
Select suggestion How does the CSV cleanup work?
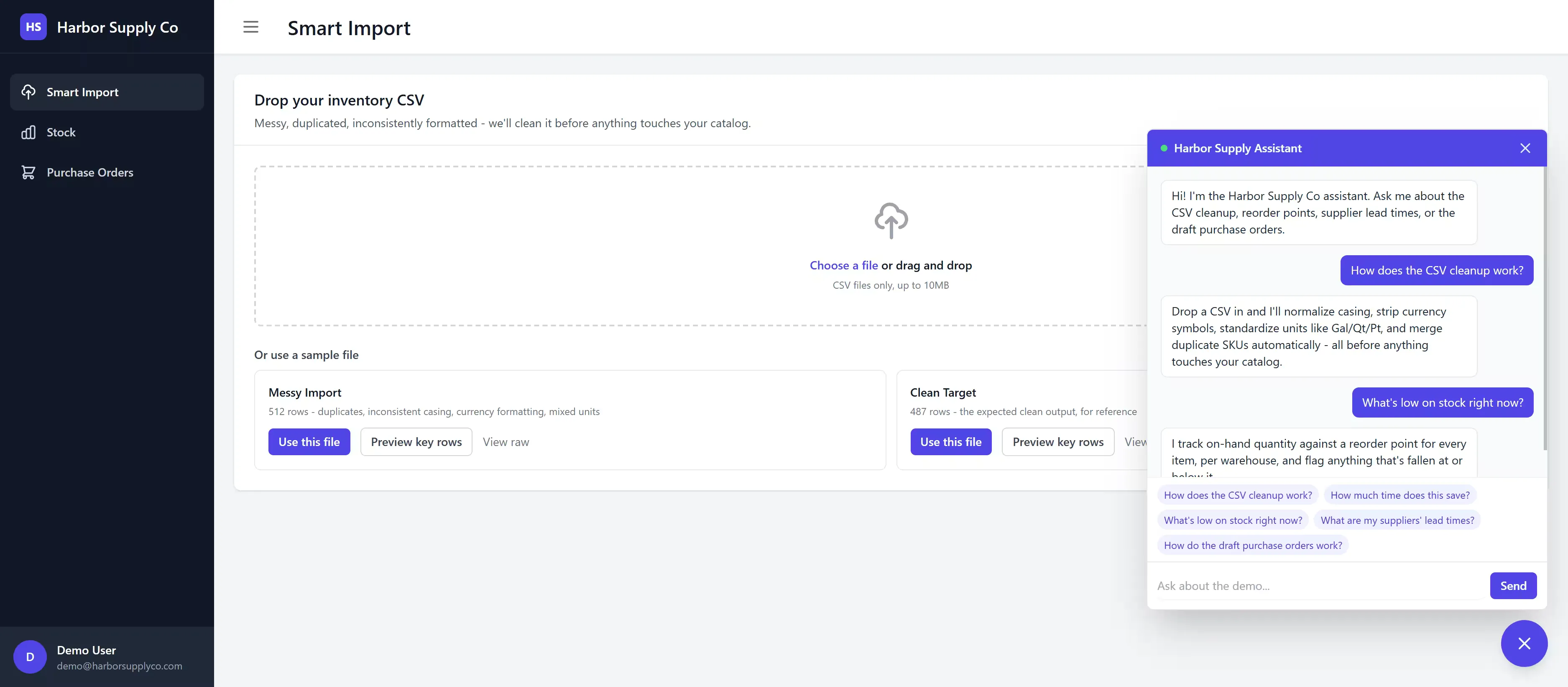click(x=1238, y=495)
